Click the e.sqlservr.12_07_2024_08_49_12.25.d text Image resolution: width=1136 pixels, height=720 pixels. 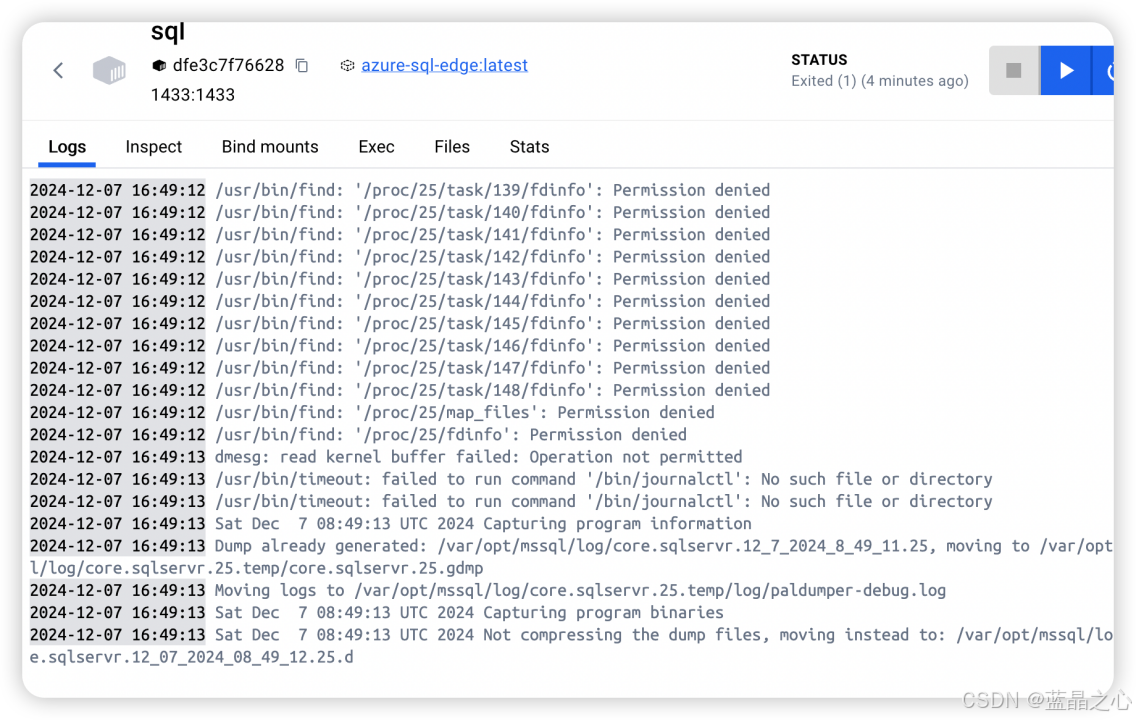(192, 658)
